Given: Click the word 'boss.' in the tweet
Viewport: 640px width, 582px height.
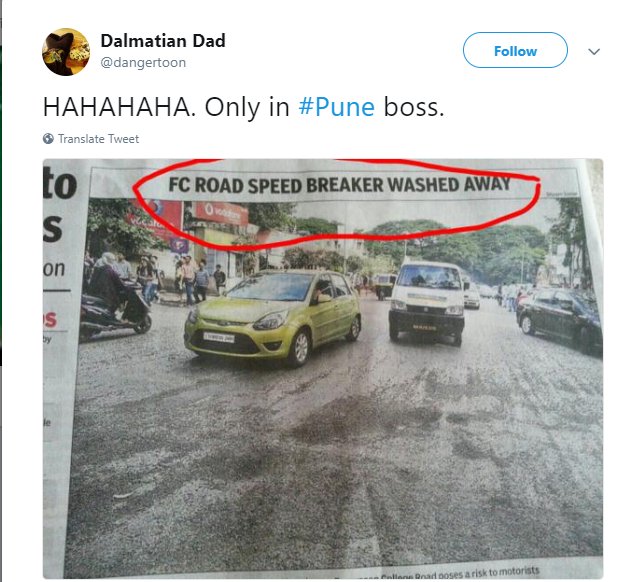Looking at the screenshot, I should pyautogui.click(x=413, y=107).
